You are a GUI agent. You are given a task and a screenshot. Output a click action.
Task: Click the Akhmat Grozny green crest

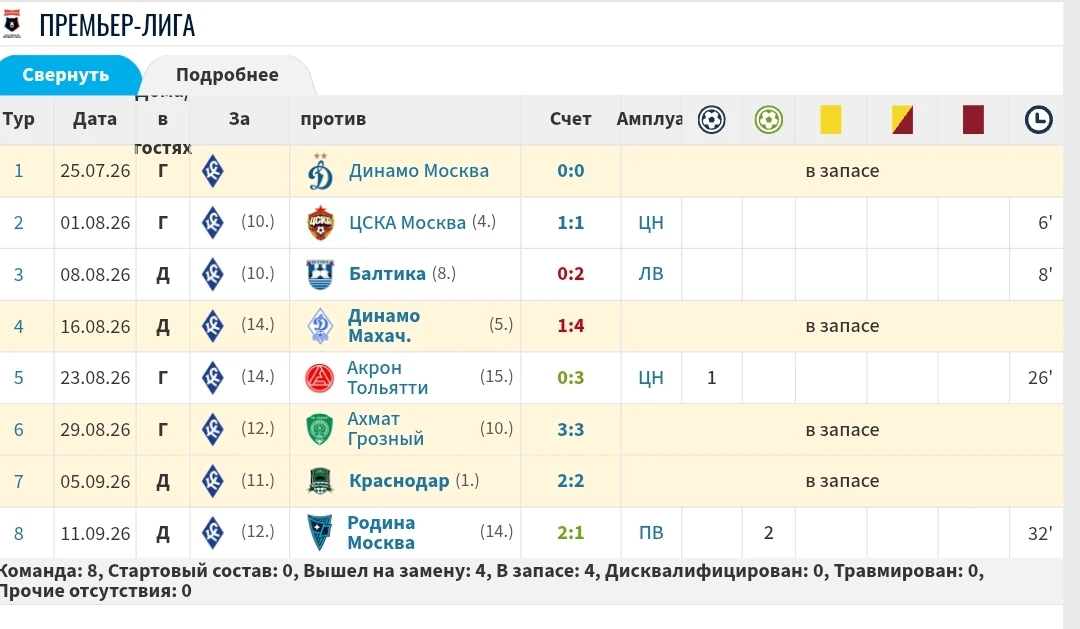coord(320,429)
